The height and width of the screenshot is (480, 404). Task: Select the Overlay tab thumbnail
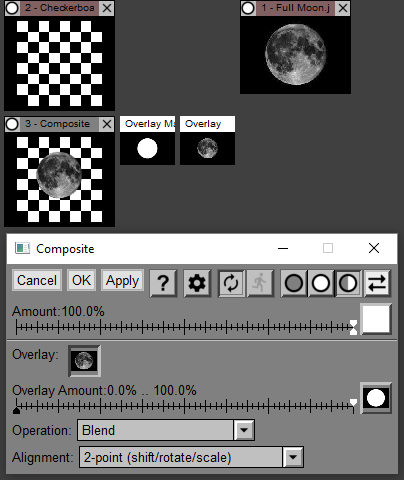[207, 140]
